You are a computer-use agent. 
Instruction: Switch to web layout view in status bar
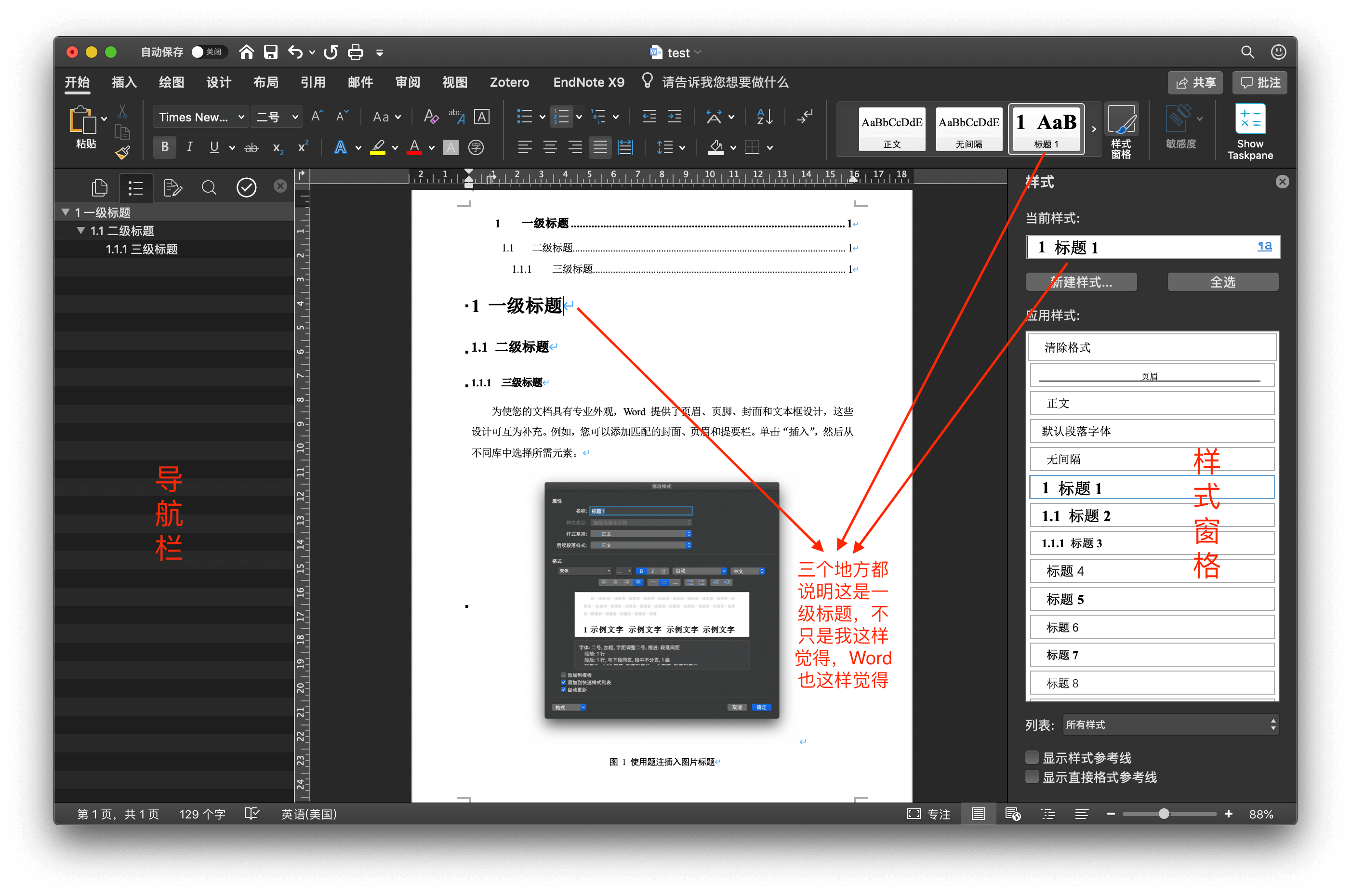1013,814
